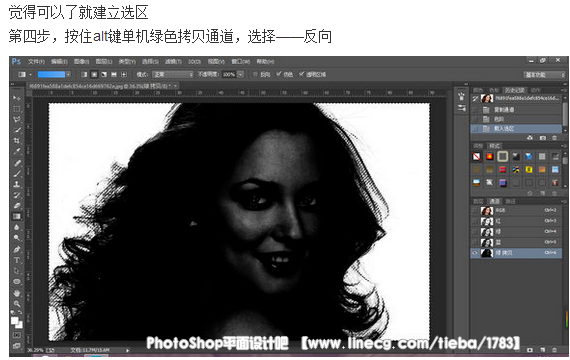Select the Move tool in the toolbox
570x360 pixels.
17,98
